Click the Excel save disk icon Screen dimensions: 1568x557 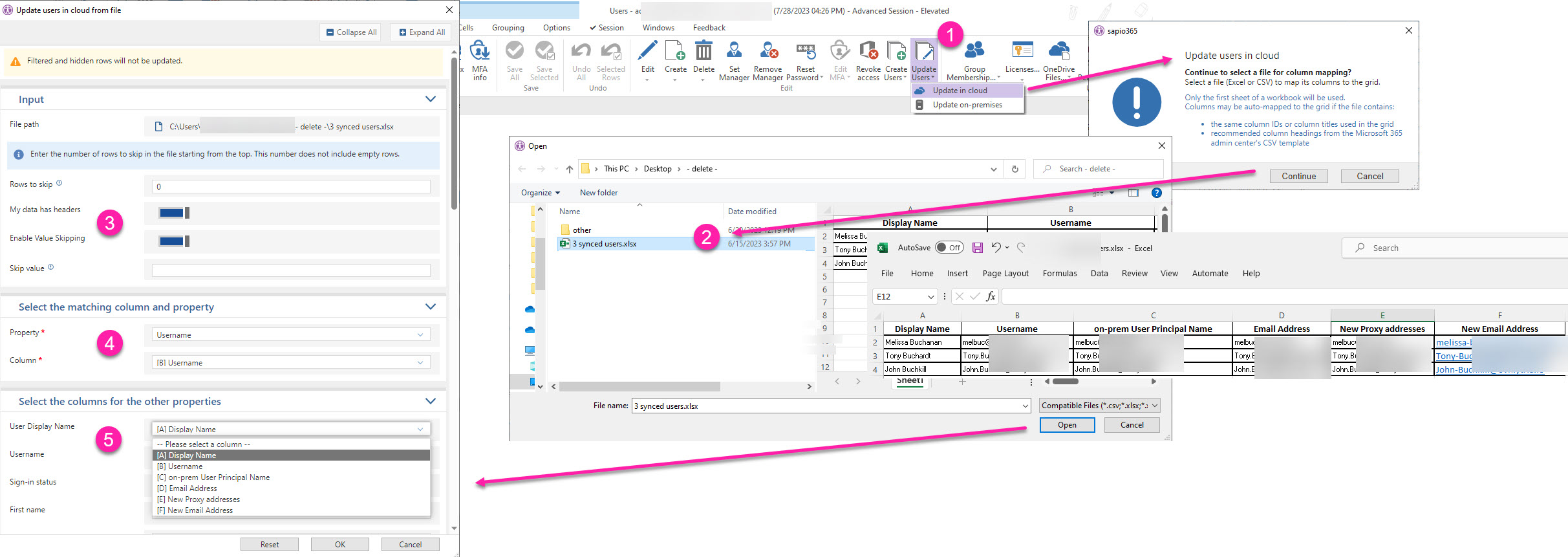[x=977, y=248]
